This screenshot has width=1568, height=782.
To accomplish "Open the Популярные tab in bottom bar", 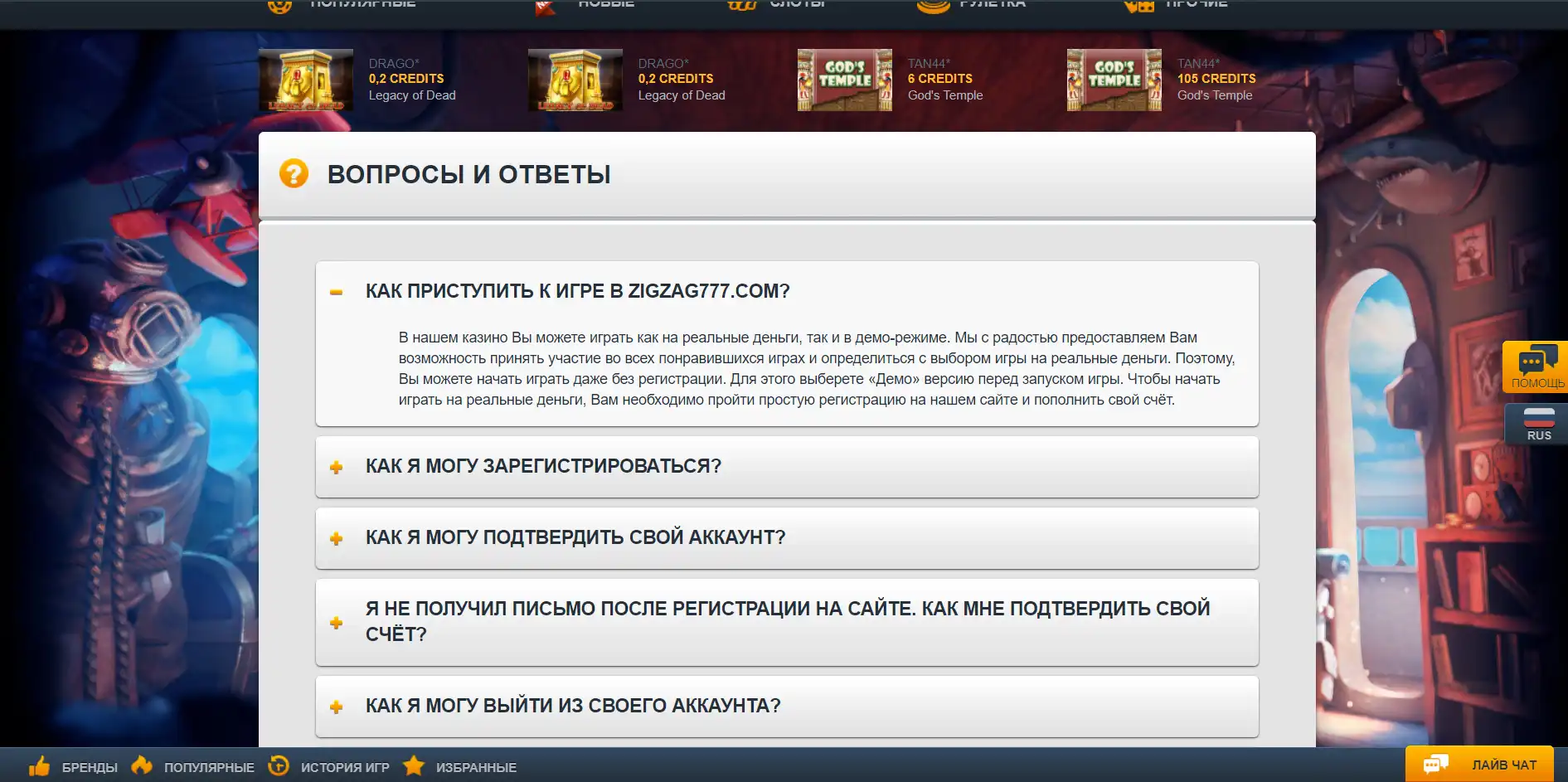I will 209,767.
